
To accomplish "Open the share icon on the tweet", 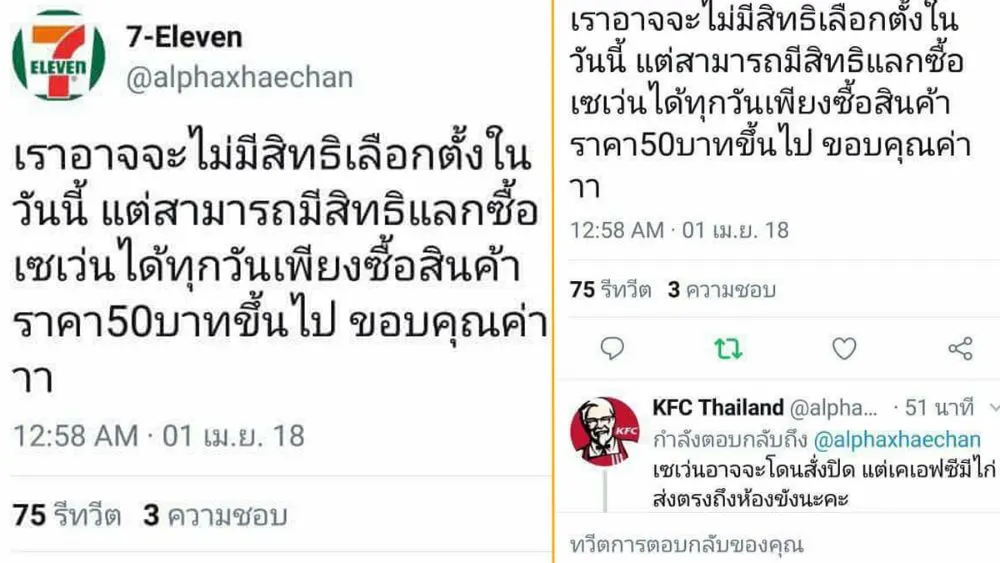I will pyautogui.click(x=960, y=349).
